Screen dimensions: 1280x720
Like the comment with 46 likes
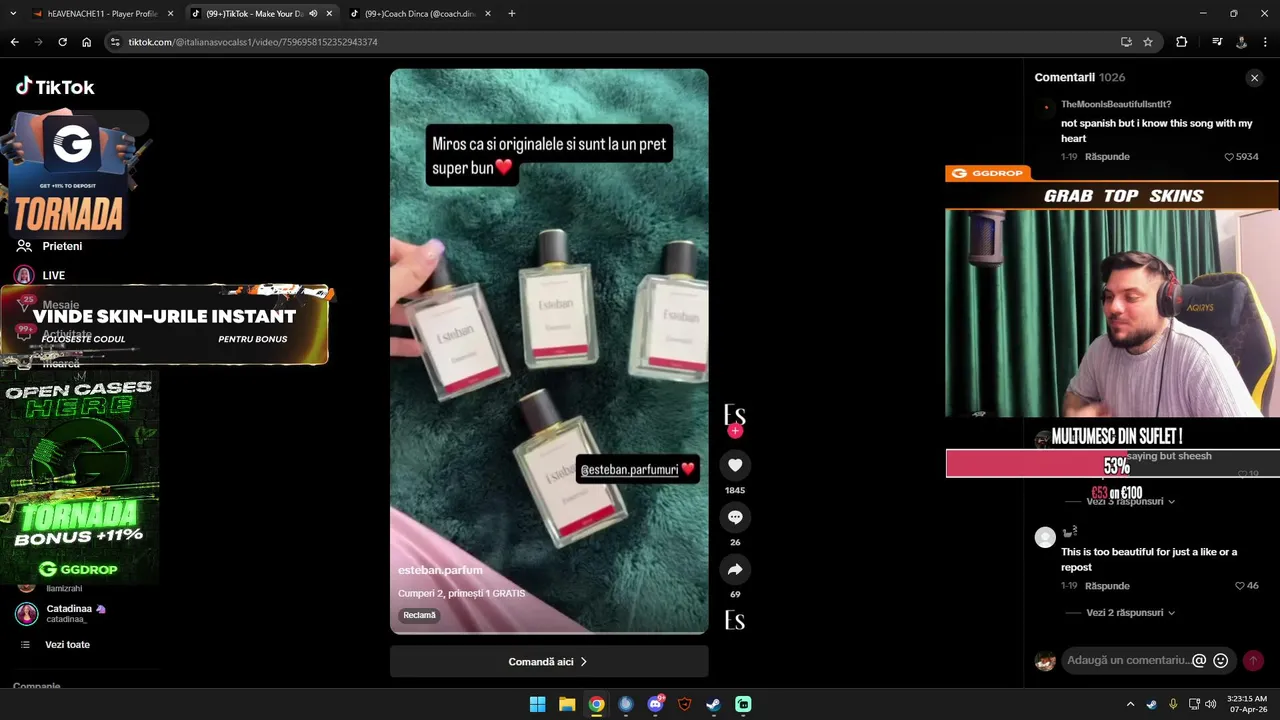click(x=1240, y=586)
